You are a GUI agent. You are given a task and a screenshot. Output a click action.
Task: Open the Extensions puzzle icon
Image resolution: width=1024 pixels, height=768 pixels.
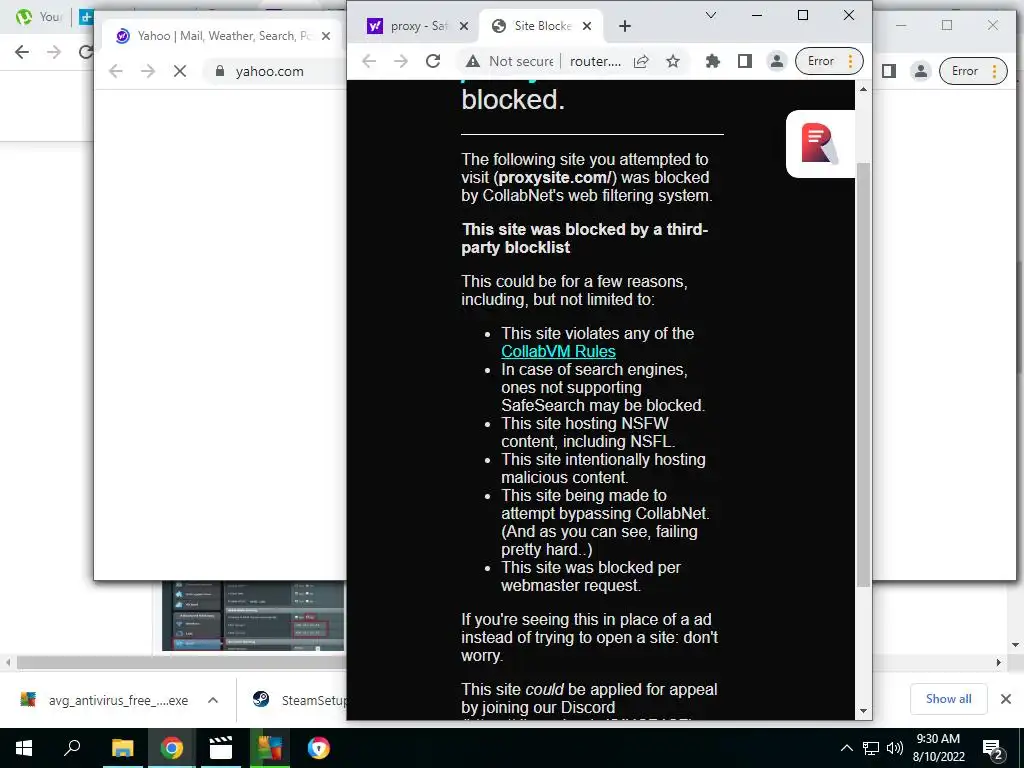click(712, 61)
